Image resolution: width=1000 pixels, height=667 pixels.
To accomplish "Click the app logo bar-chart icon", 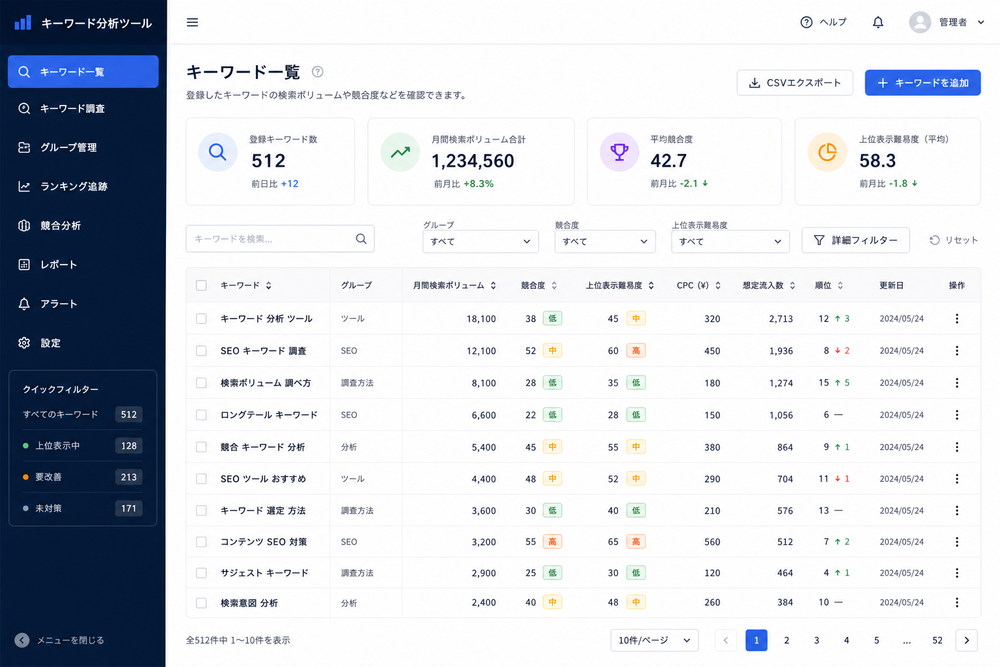I will (x=23, y=22).
